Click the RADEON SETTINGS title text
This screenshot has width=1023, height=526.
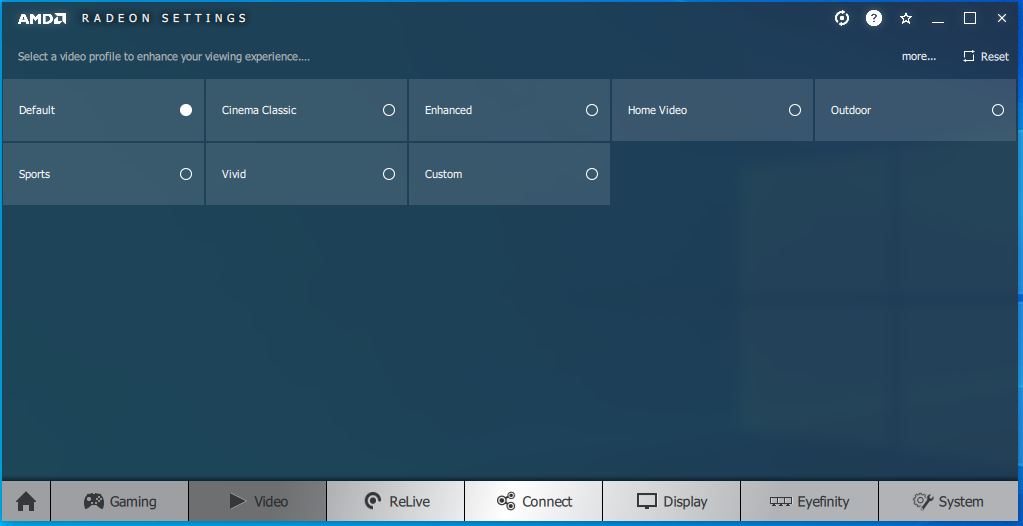coord(164,18)
